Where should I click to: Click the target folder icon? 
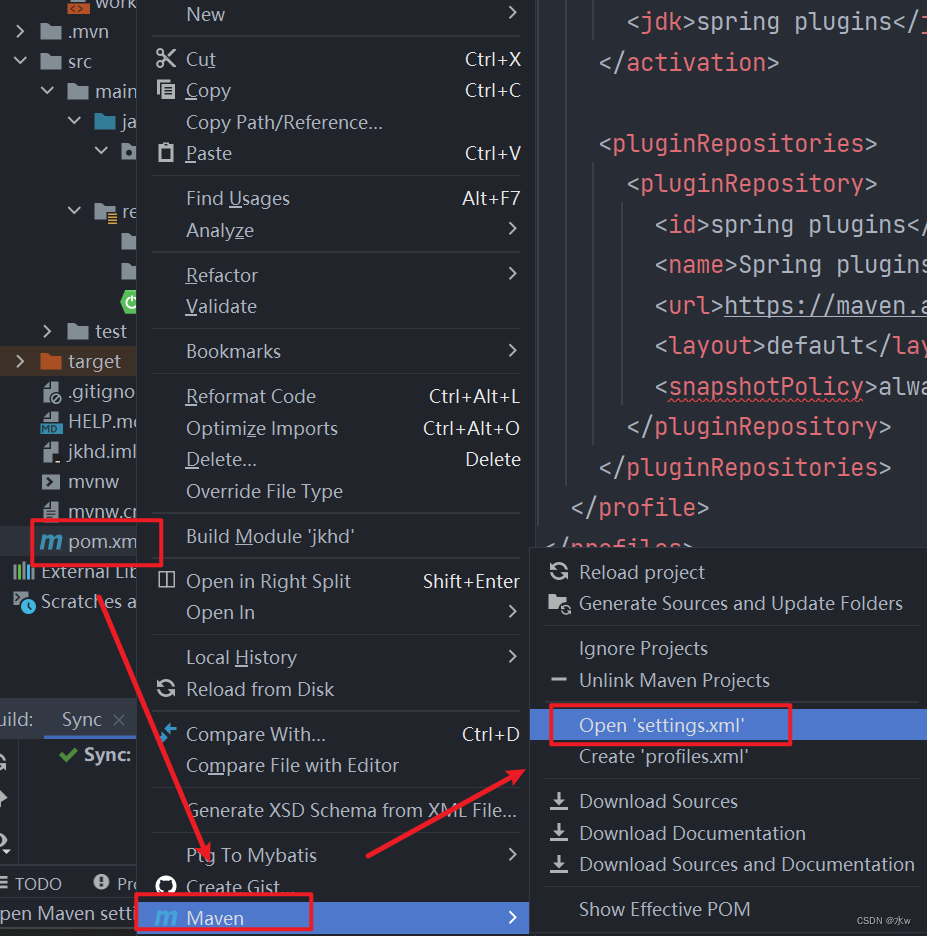(x=51, y=361)
